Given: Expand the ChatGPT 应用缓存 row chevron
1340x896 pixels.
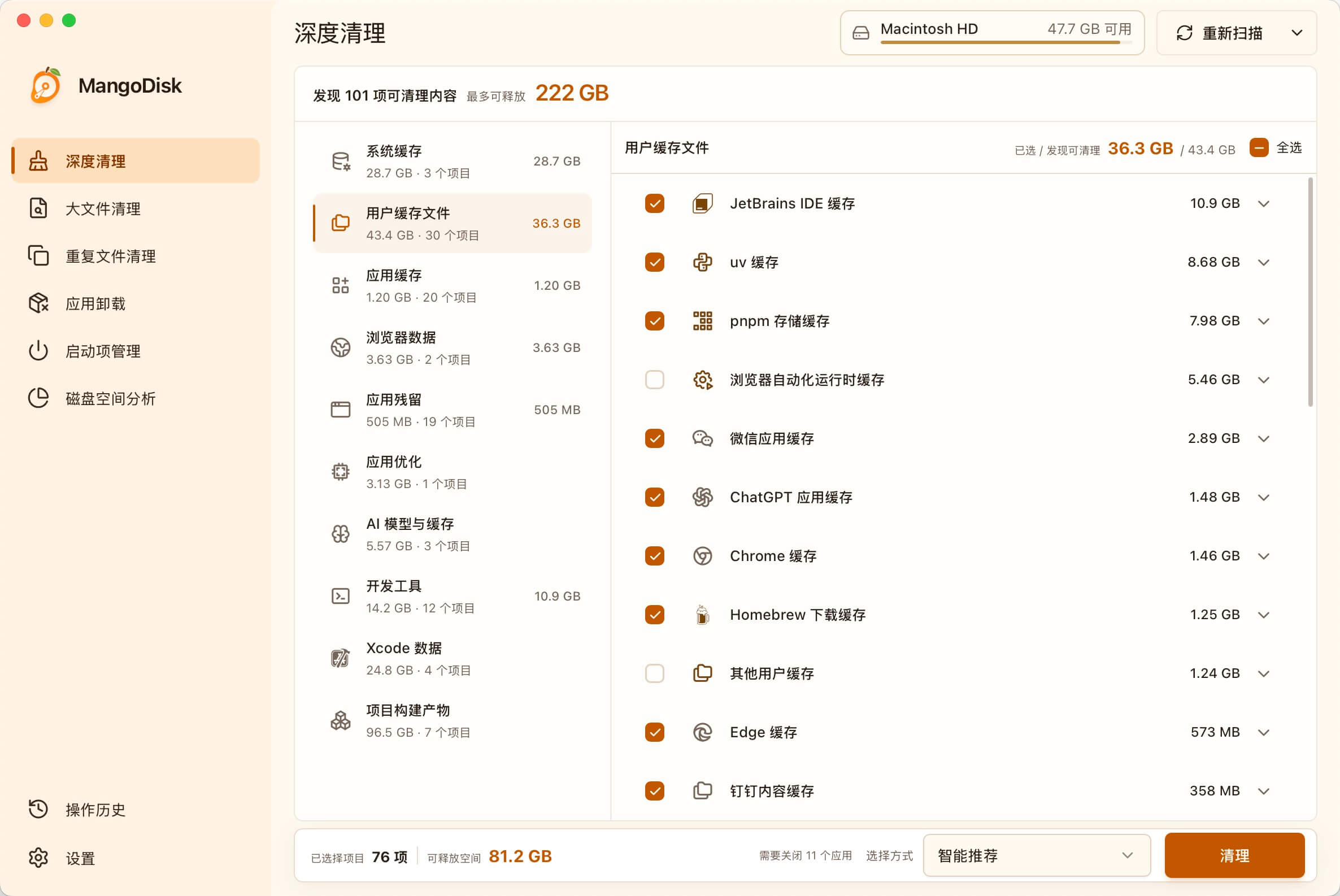Looking at the screenshot, I should (1263, 497).
